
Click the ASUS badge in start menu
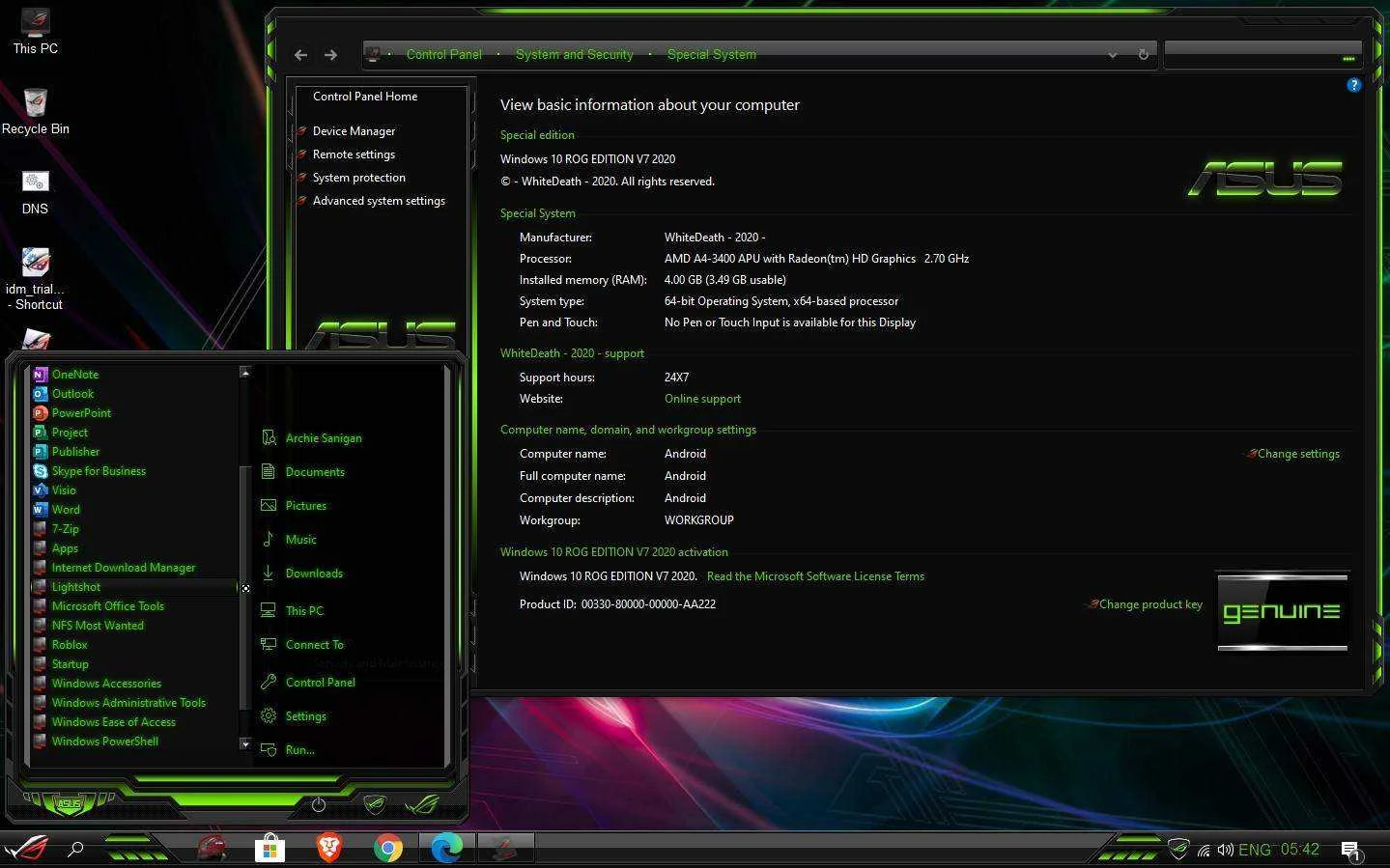[69, 803]
